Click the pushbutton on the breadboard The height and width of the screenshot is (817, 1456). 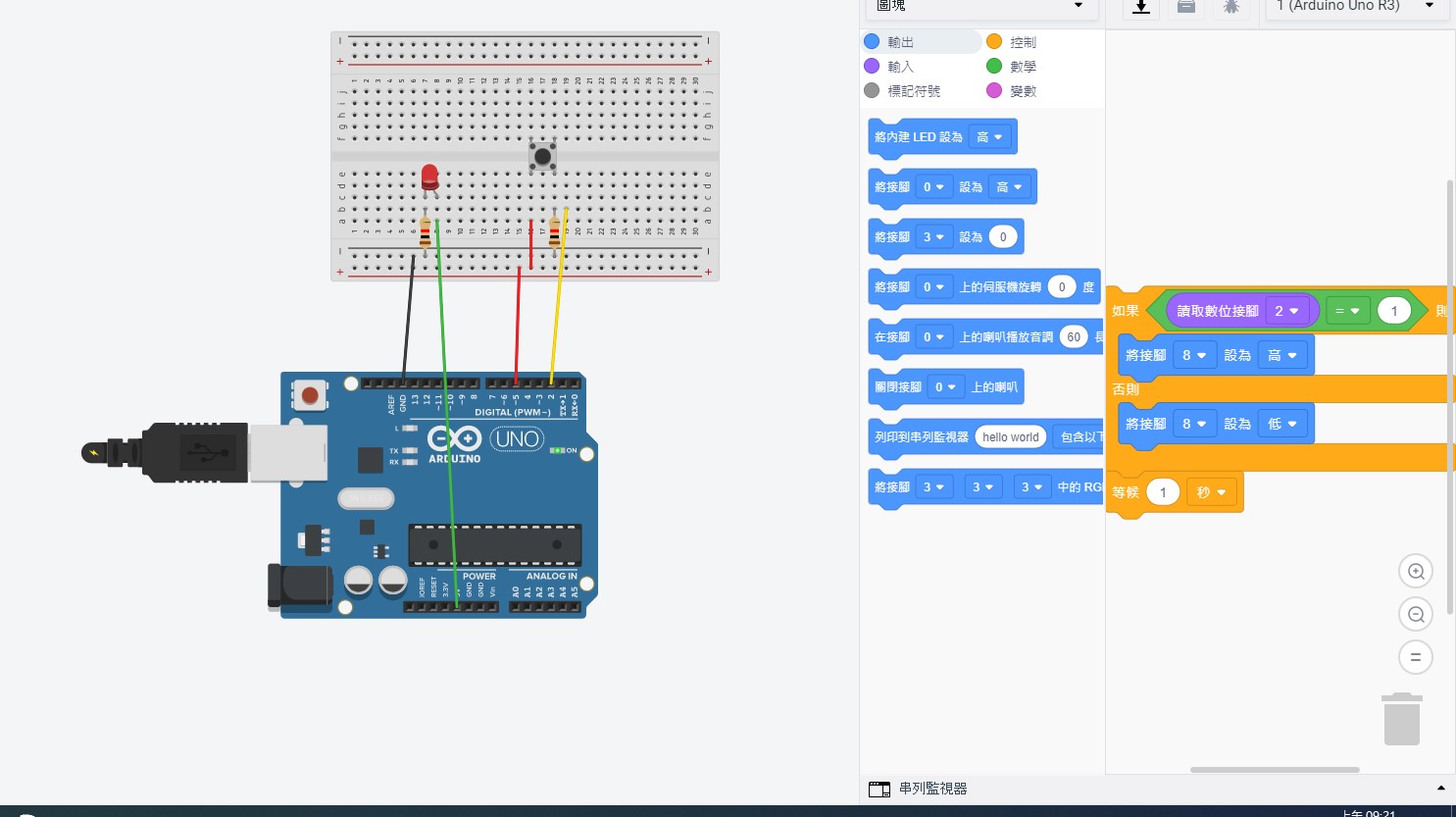tap(542, 156)
